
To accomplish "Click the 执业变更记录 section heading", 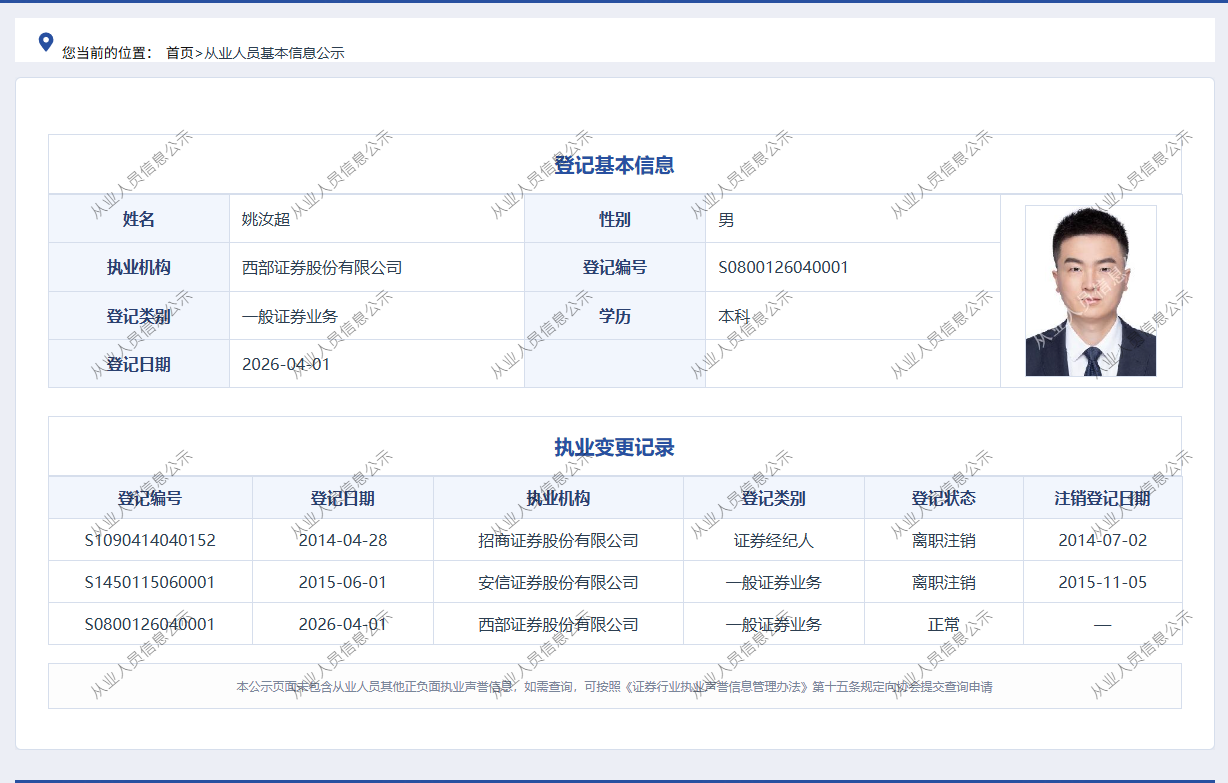I will pyautogui.click(x=614, y=447).
